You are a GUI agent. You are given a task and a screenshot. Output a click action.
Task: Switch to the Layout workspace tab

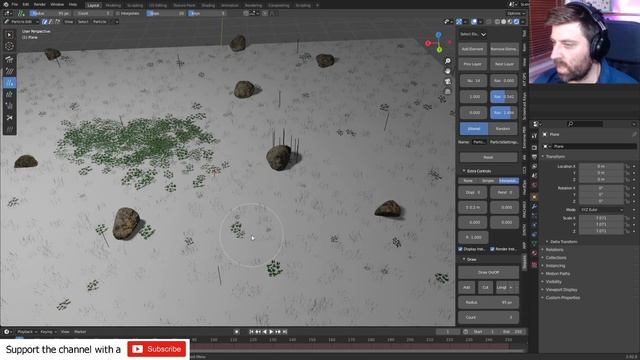(93, 5)
